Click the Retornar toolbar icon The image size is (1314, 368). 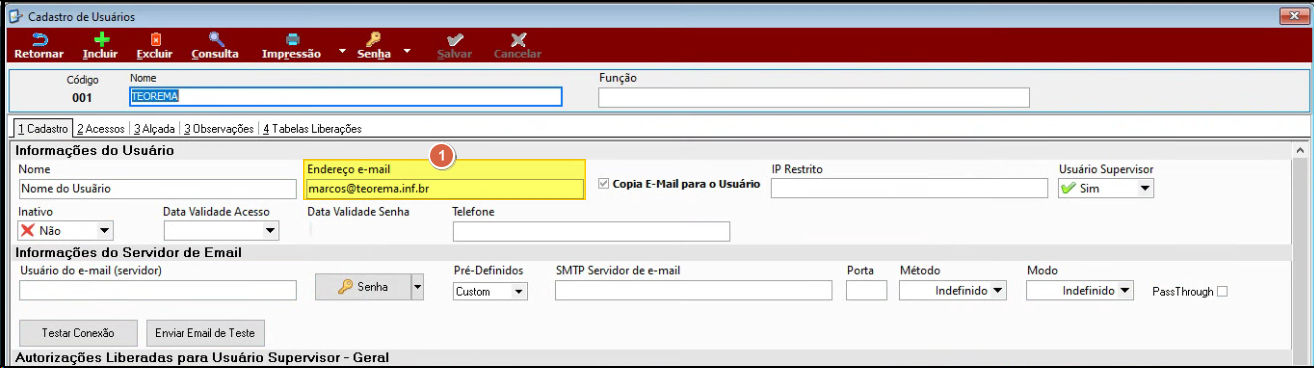(39, 40)
